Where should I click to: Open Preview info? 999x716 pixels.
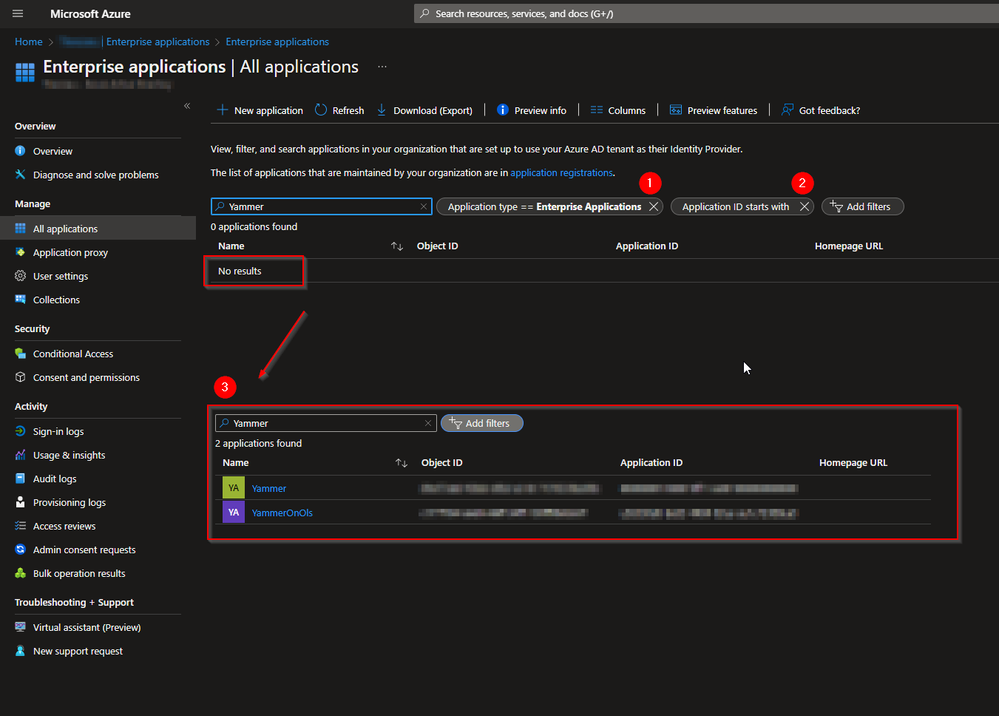coord(531,110)
